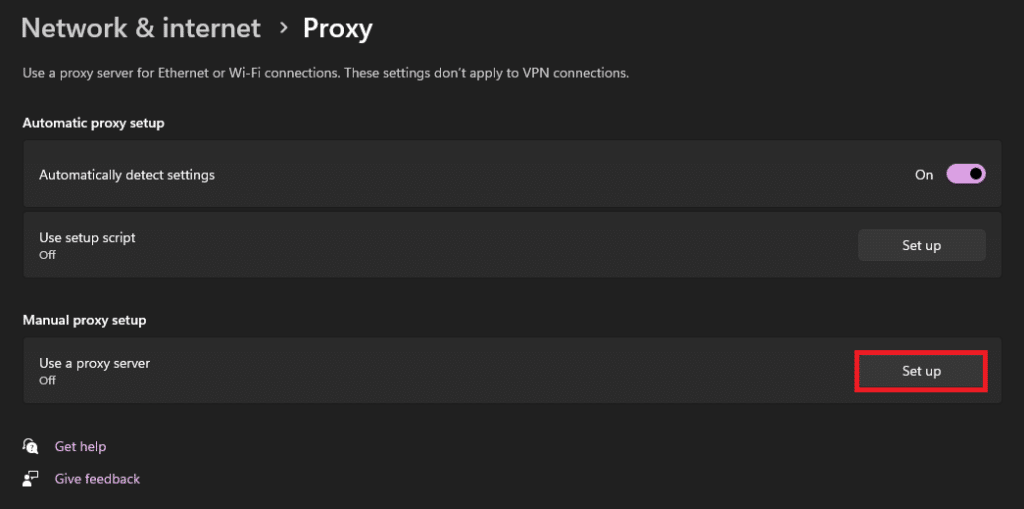Click the Give feedback icon
Screen dimensions: 1024x509
pyautogui.click(x=32, y=478)
